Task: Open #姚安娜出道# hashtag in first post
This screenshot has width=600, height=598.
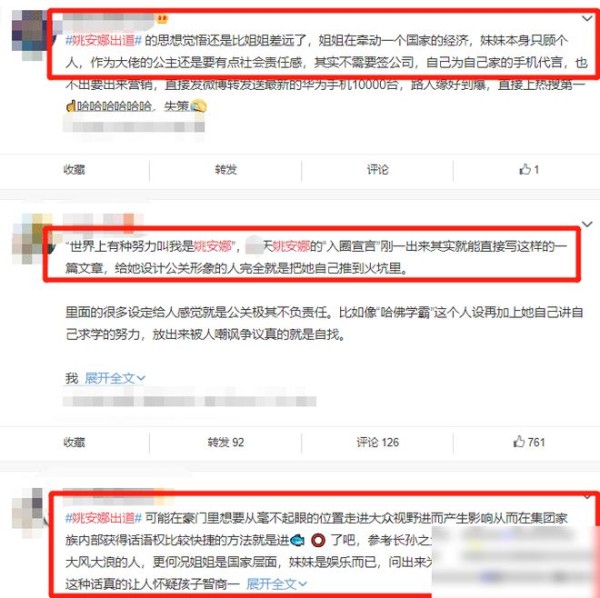Action: click(x=103, y=40)
